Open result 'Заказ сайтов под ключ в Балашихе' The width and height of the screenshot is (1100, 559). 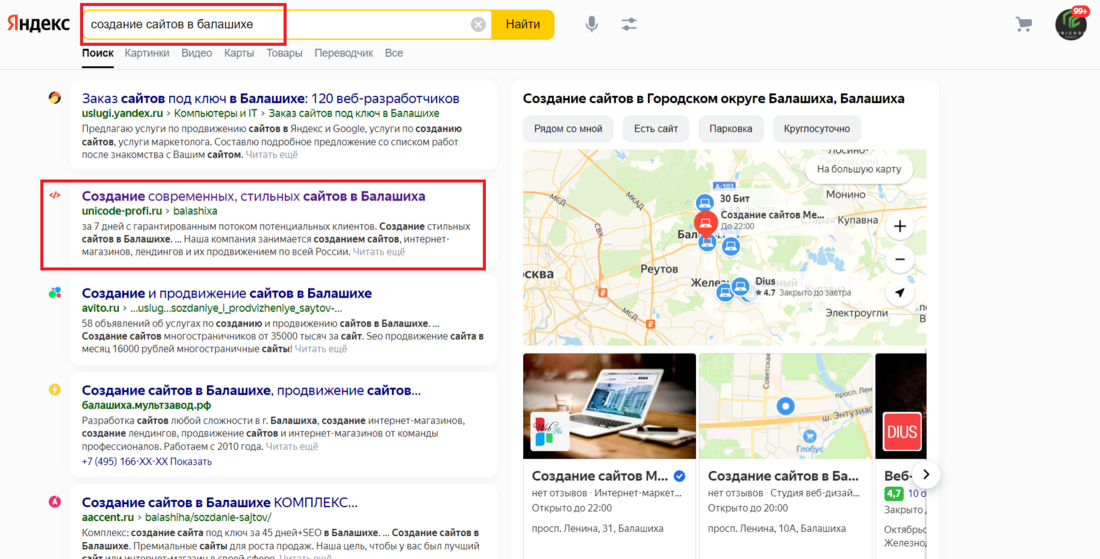[x=271, y=98]
